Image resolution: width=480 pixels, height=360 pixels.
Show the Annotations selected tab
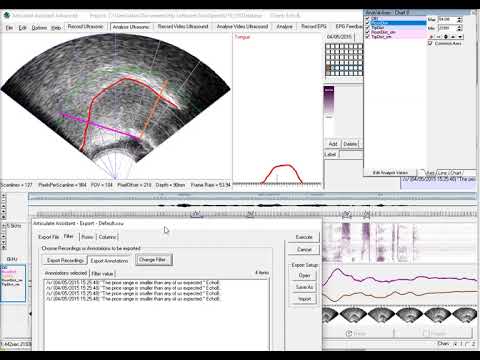(x=66, y=273)
